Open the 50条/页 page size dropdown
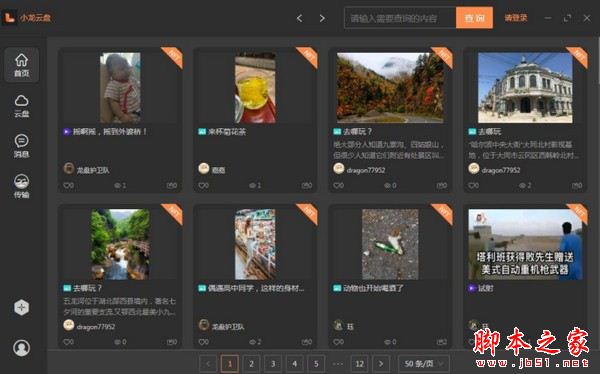Image resolution: width=600 pixels, height=374 pixels. (x=424, y=364)
